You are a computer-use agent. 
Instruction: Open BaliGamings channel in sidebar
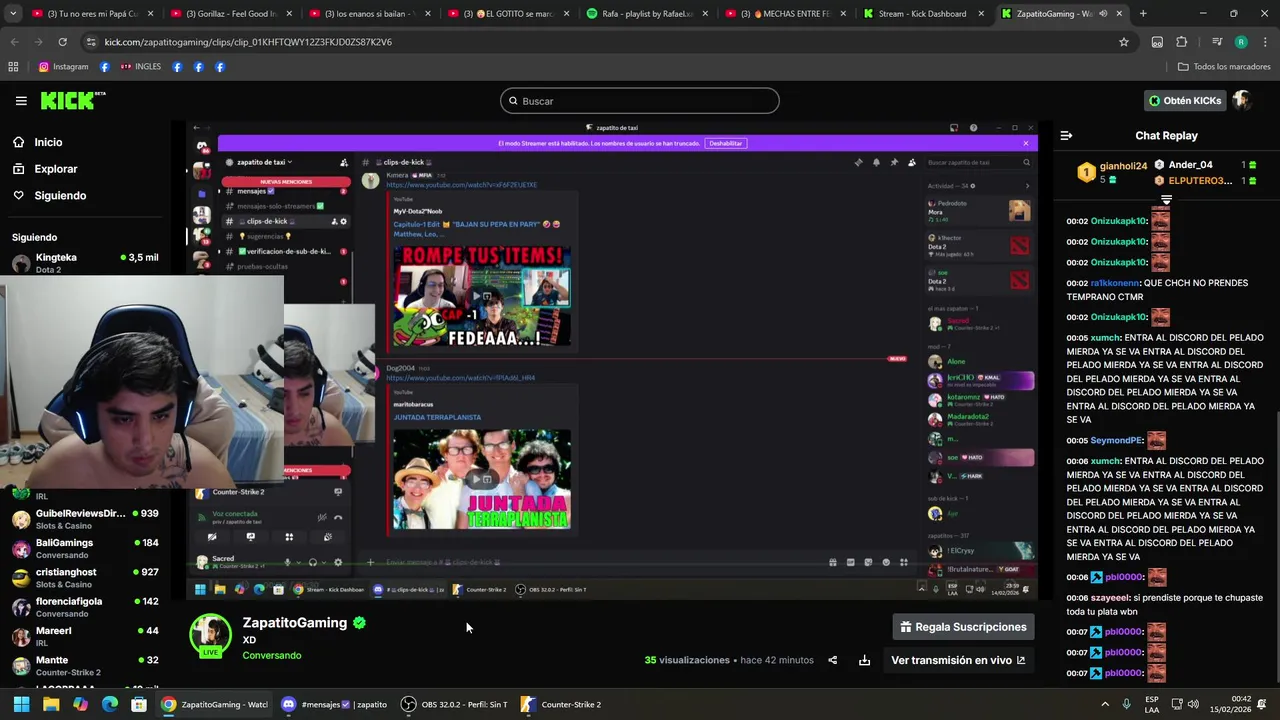point(85,548)
